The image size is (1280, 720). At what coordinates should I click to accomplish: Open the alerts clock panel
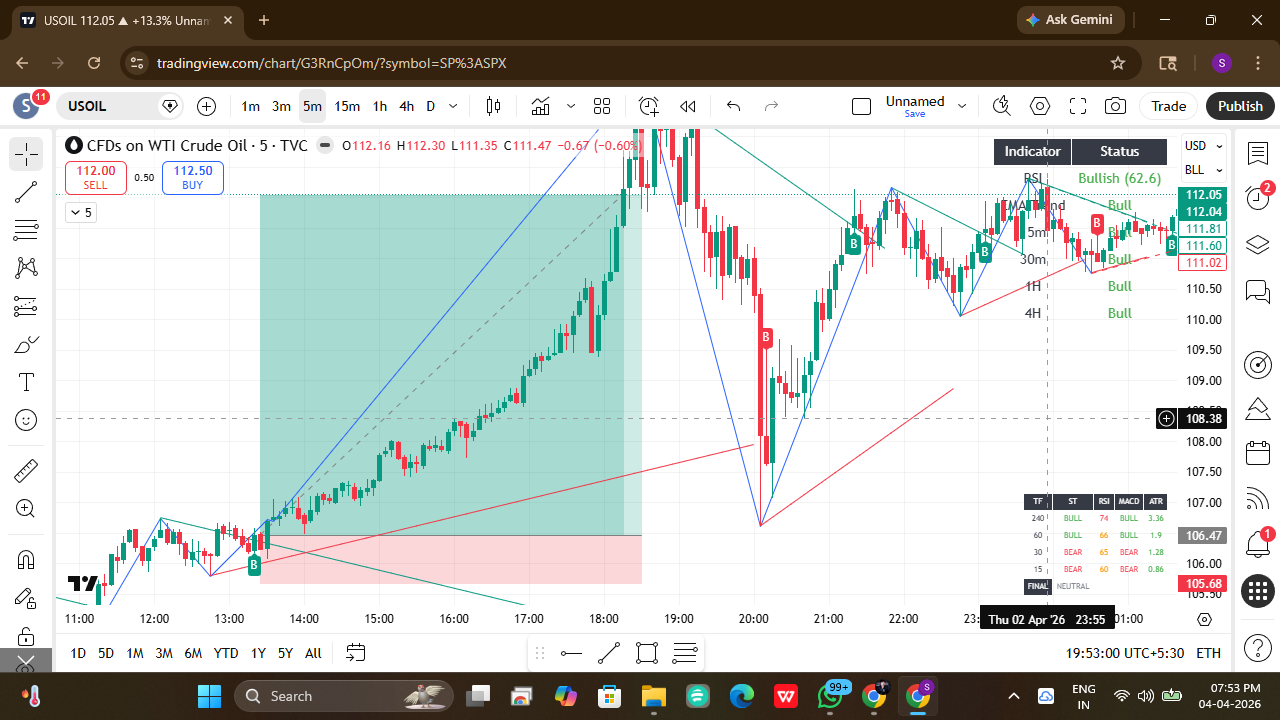pos(1258,197)
